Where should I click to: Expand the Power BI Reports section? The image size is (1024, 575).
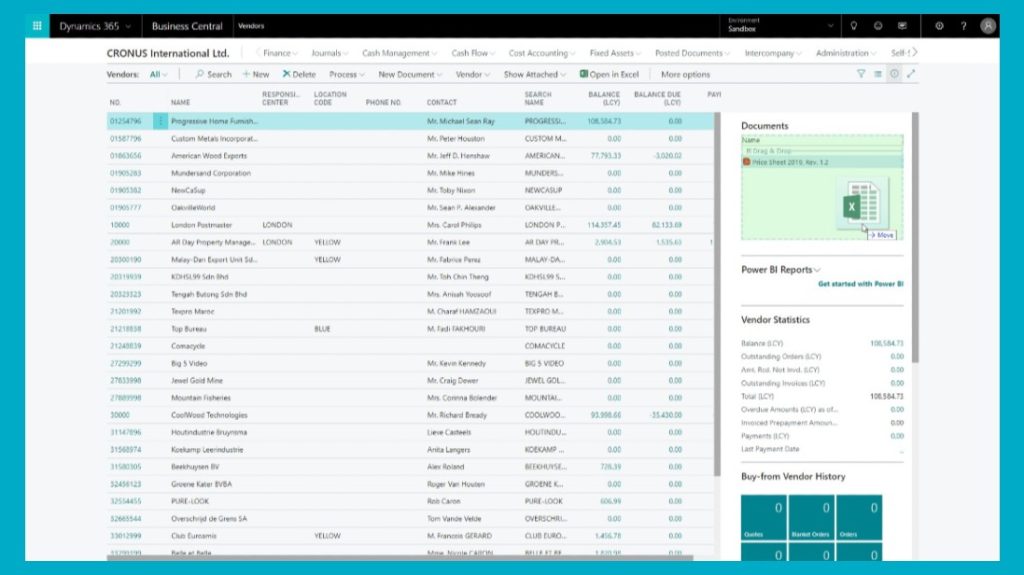point(781,269)
